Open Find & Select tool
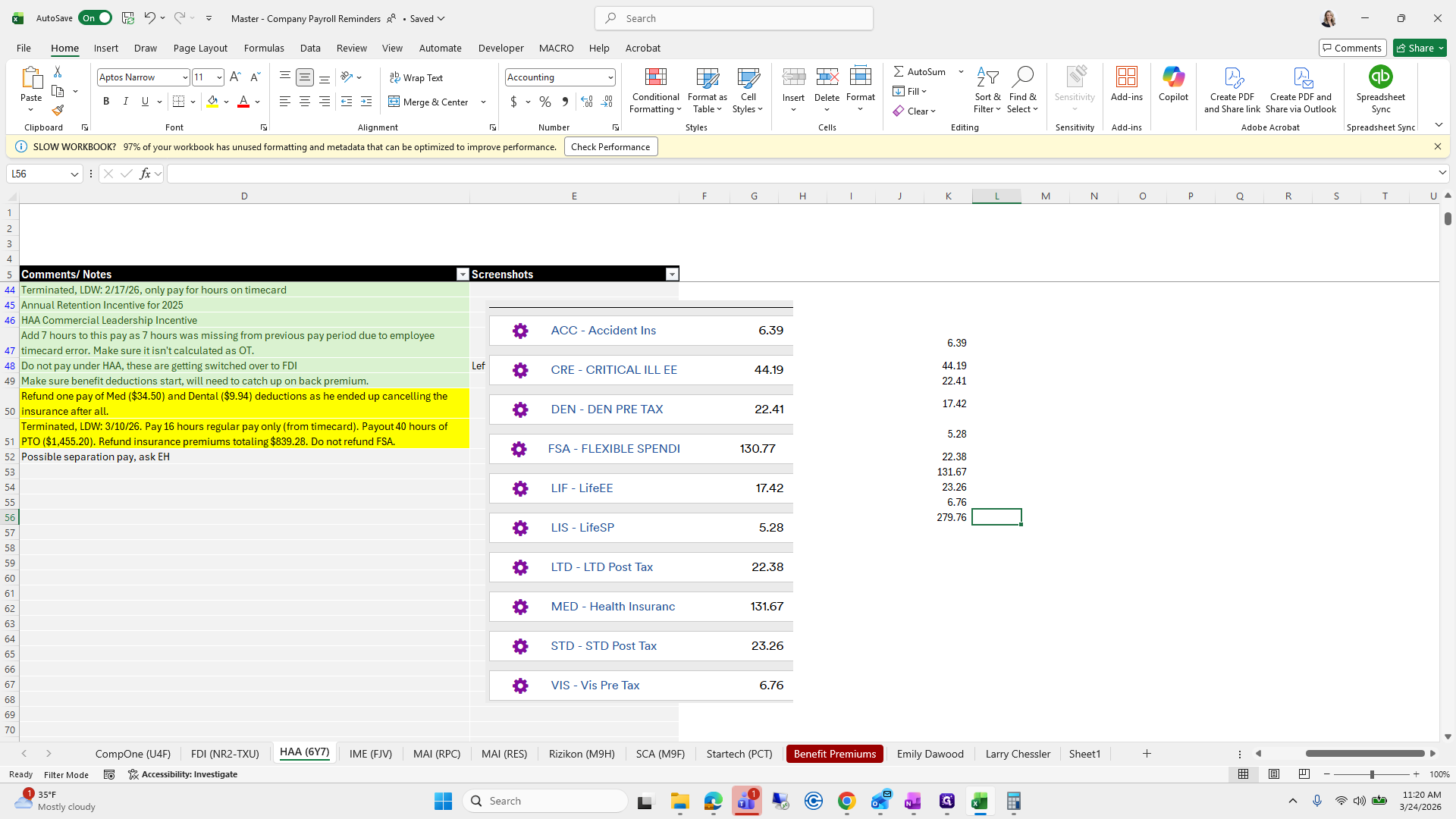 coord(1022,90)
